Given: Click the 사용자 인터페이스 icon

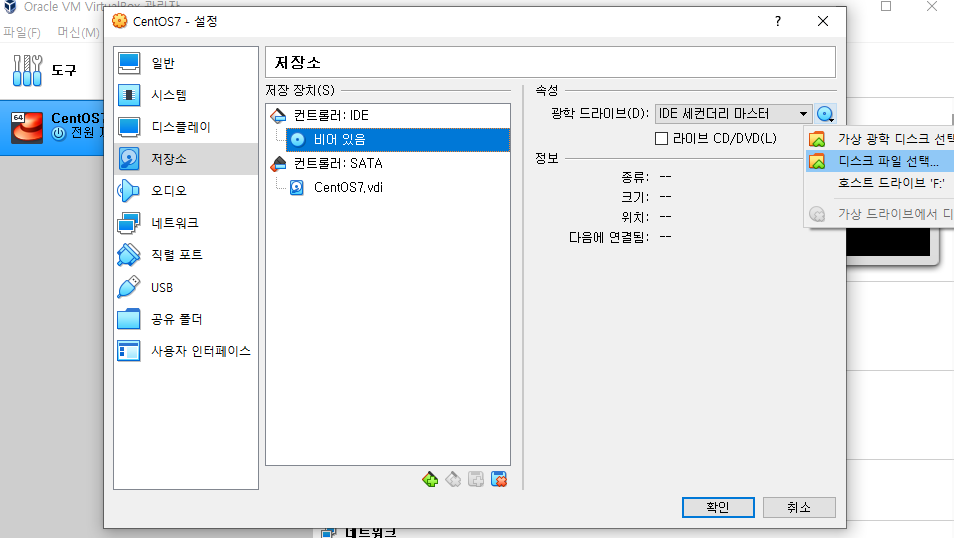Looking at the screenshot, I should 128,351.
